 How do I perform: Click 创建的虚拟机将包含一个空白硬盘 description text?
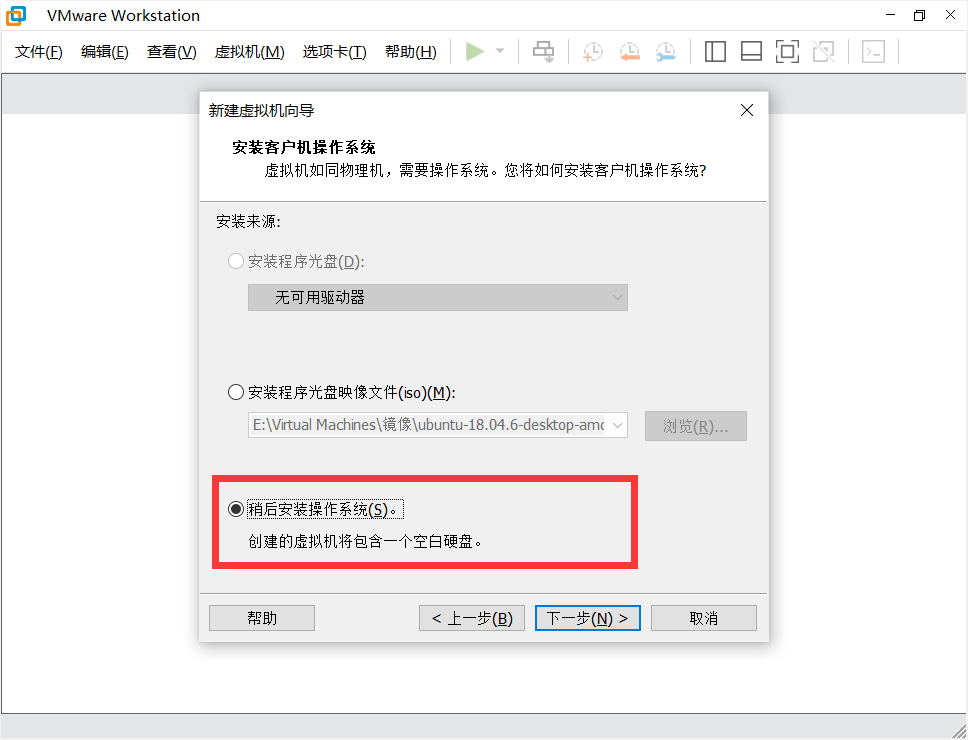365,542
